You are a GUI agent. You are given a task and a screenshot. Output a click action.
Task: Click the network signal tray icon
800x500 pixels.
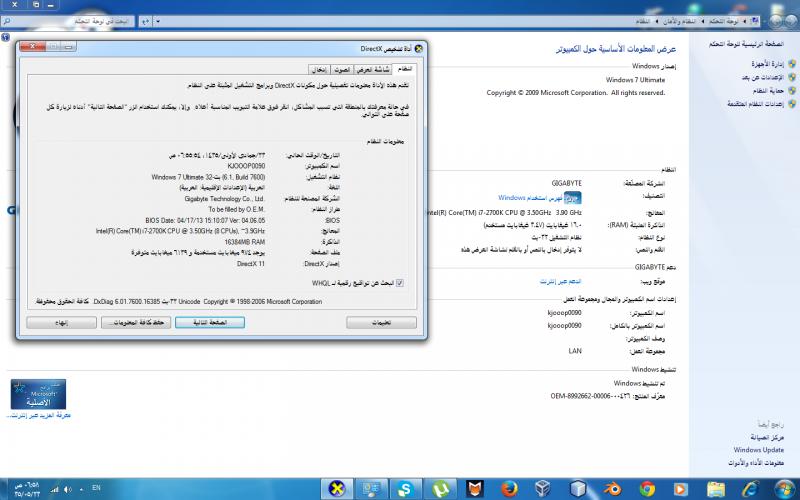click(55, 489)
